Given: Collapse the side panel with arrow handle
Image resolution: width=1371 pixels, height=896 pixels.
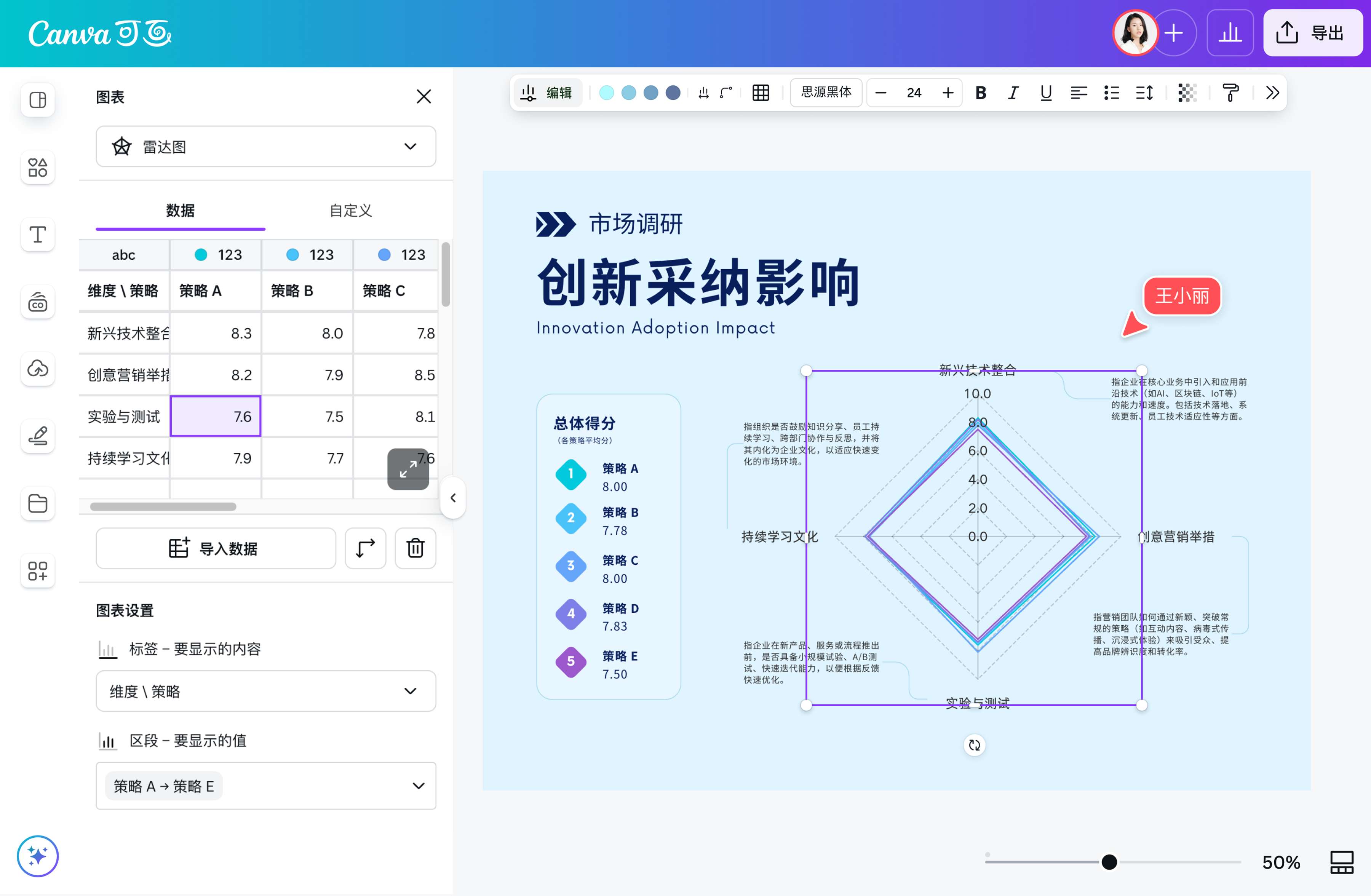Looking at the screenshot, I should point(453,498).
